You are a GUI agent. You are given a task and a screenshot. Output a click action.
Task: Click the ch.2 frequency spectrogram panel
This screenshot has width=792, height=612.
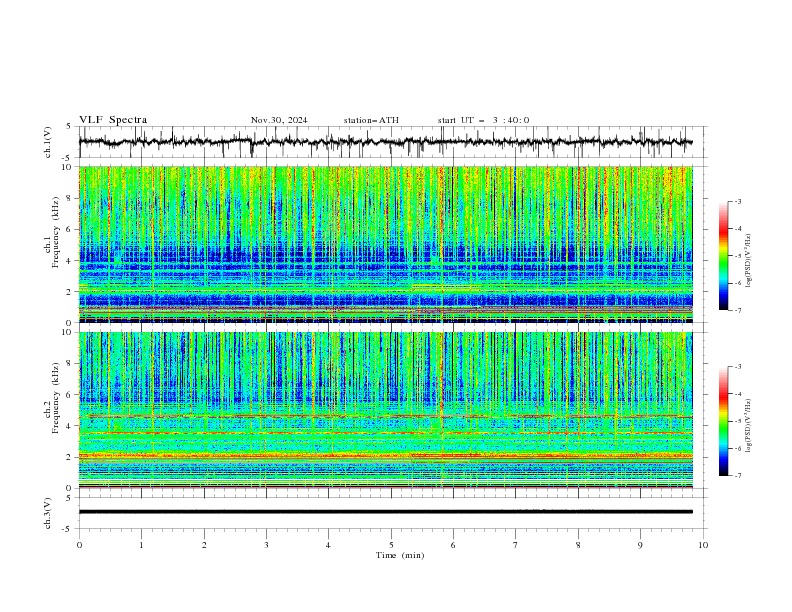[386, 410]
